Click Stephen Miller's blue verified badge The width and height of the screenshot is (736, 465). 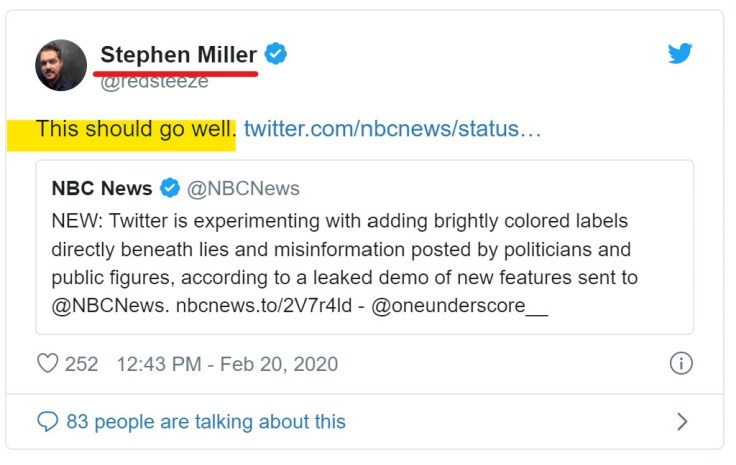point(276,54)
